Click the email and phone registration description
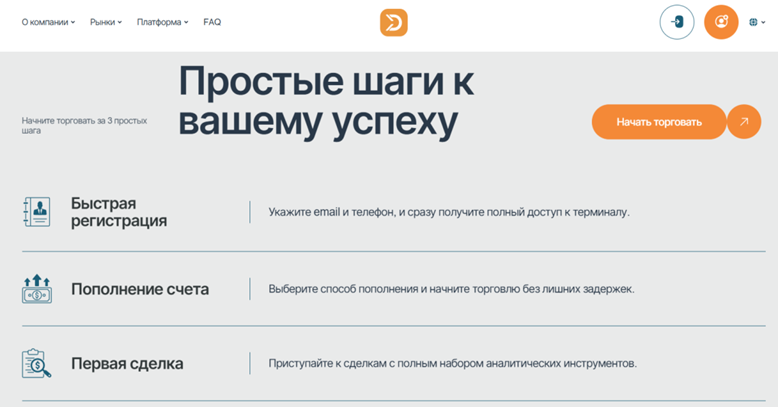This screenshot has width=778, height=407. pos(449,212)
